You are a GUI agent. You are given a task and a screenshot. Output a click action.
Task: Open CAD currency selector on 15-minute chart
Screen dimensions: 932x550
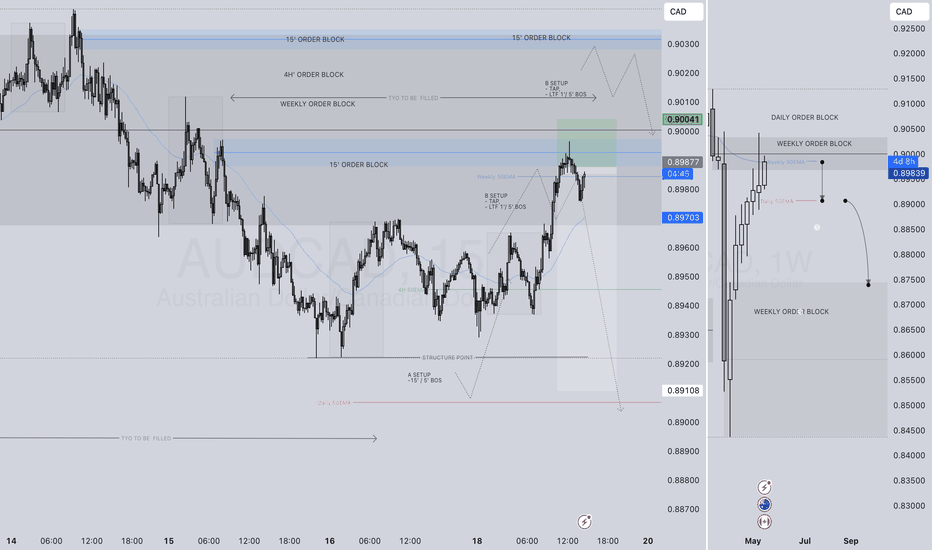(683, 12)
